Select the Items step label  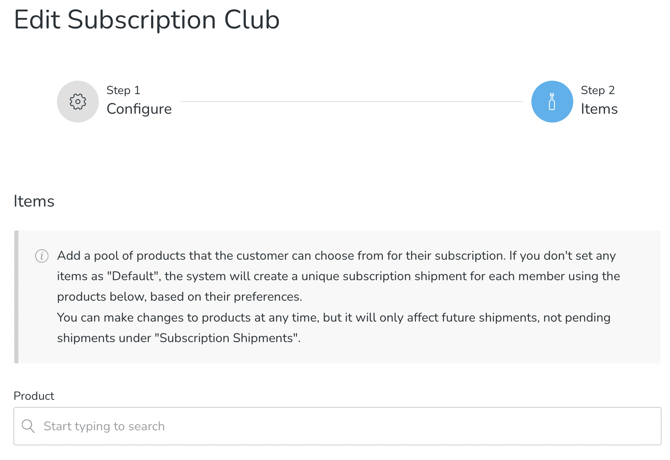599,109
